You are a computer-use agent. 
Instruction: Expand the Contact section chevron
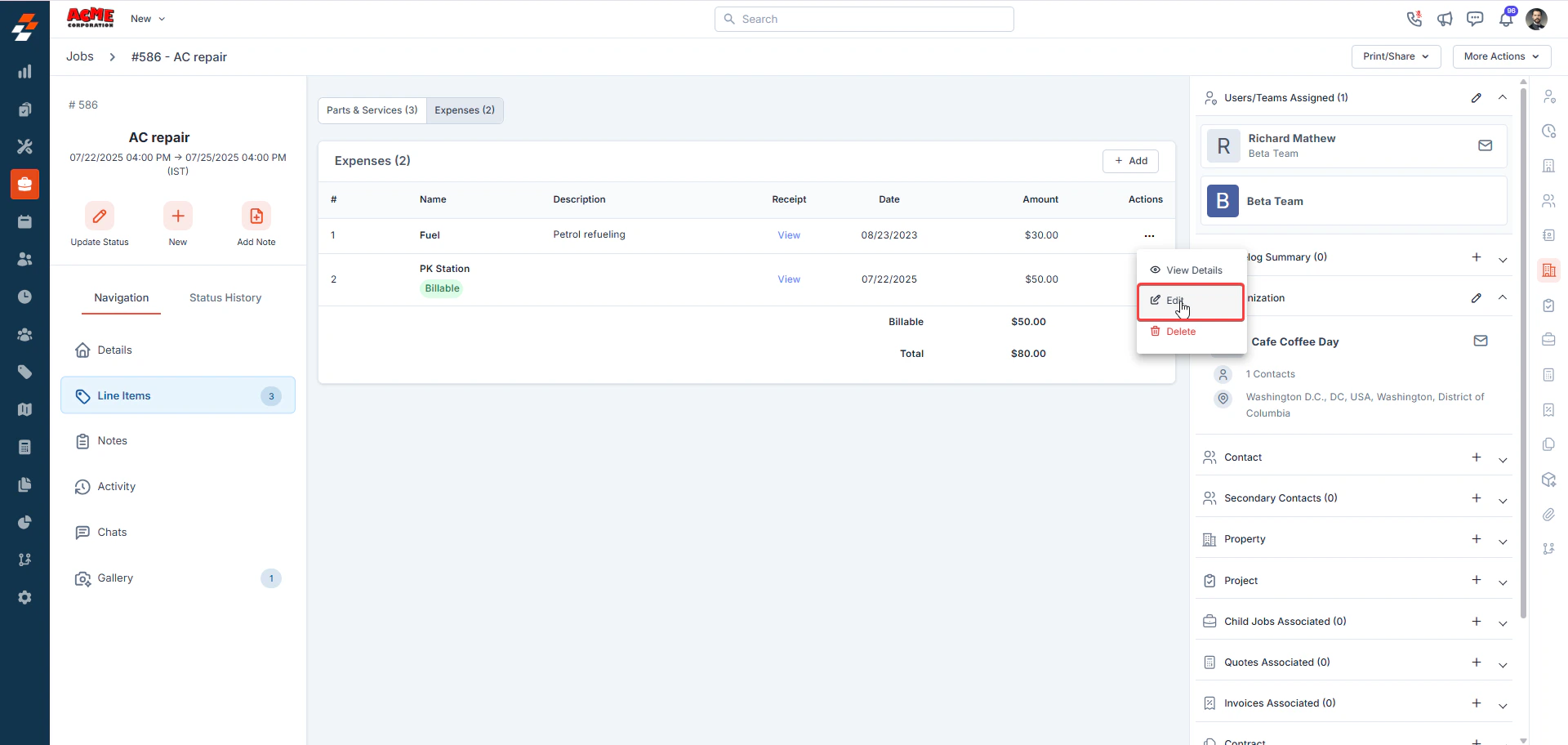coord(1502,460)
